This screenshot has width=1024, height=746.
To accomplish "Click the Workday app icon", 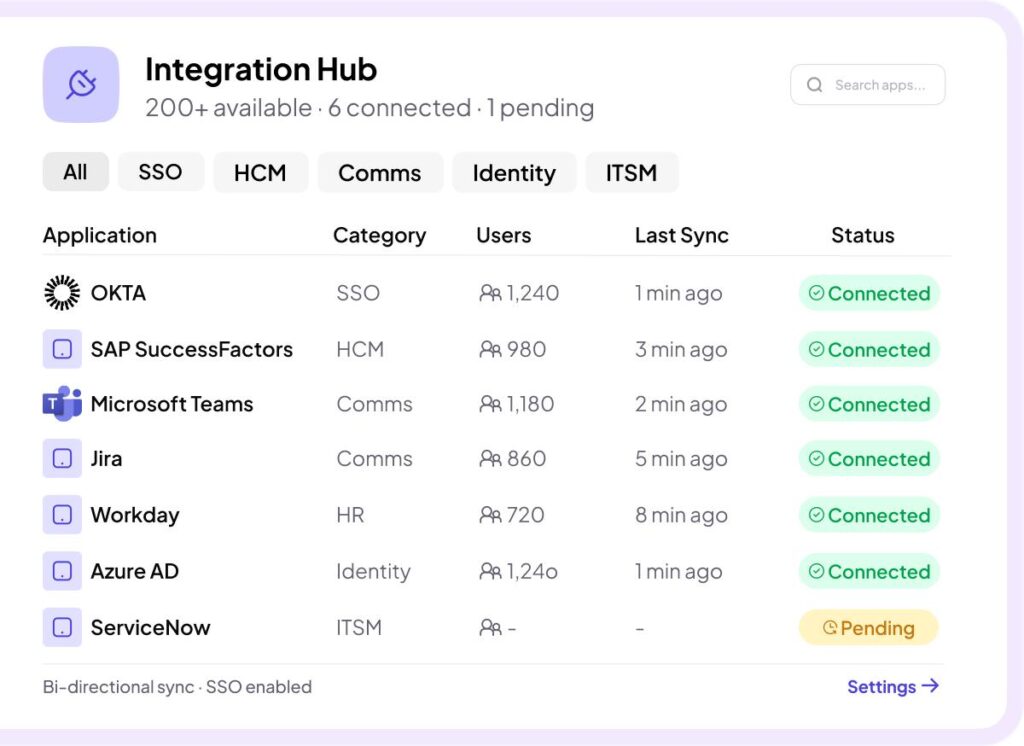I will (x=62, y=515).
